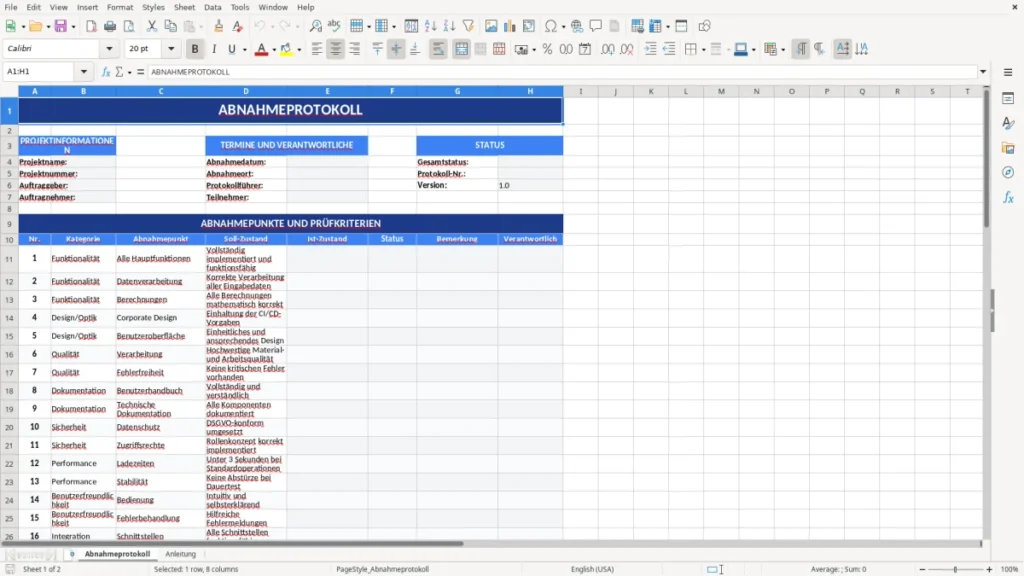
Task: Click the Save document icon
Action: pos(61,26)
